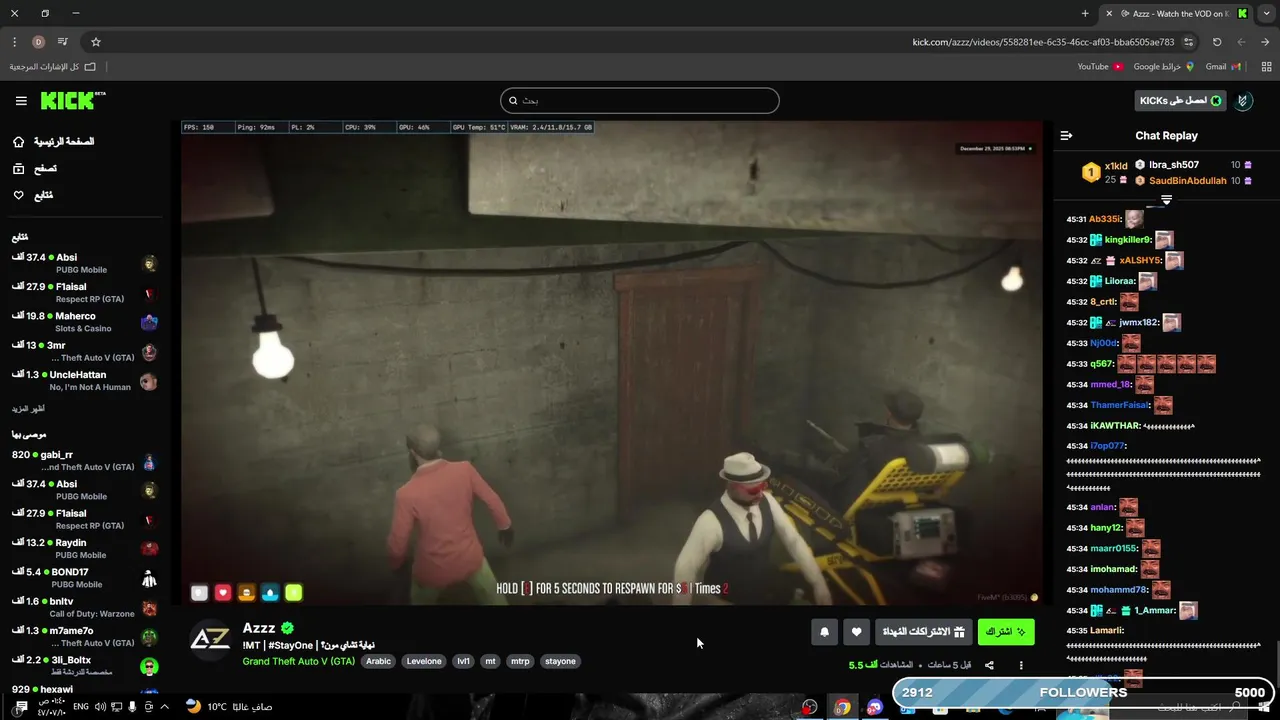Select the lvl1 tag
1280x720 pixels.
[464, 661]
